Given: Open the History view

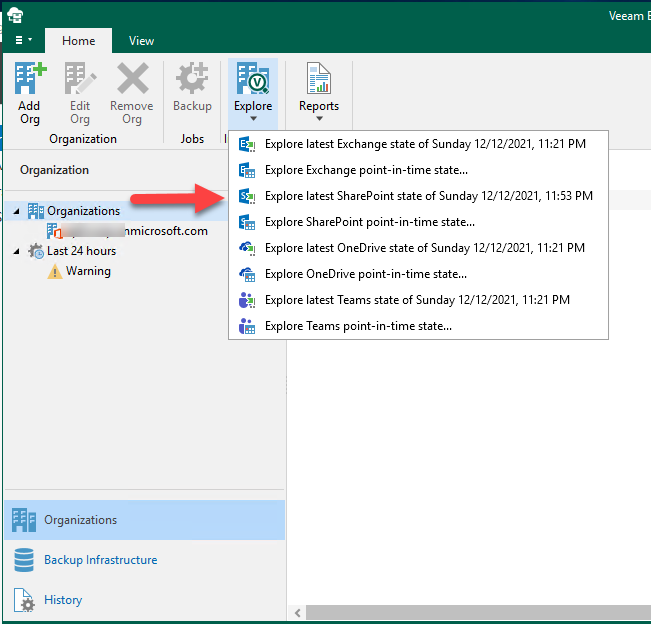Looking at the screenshot, I should pyautogui.click(x=144, y=600).
